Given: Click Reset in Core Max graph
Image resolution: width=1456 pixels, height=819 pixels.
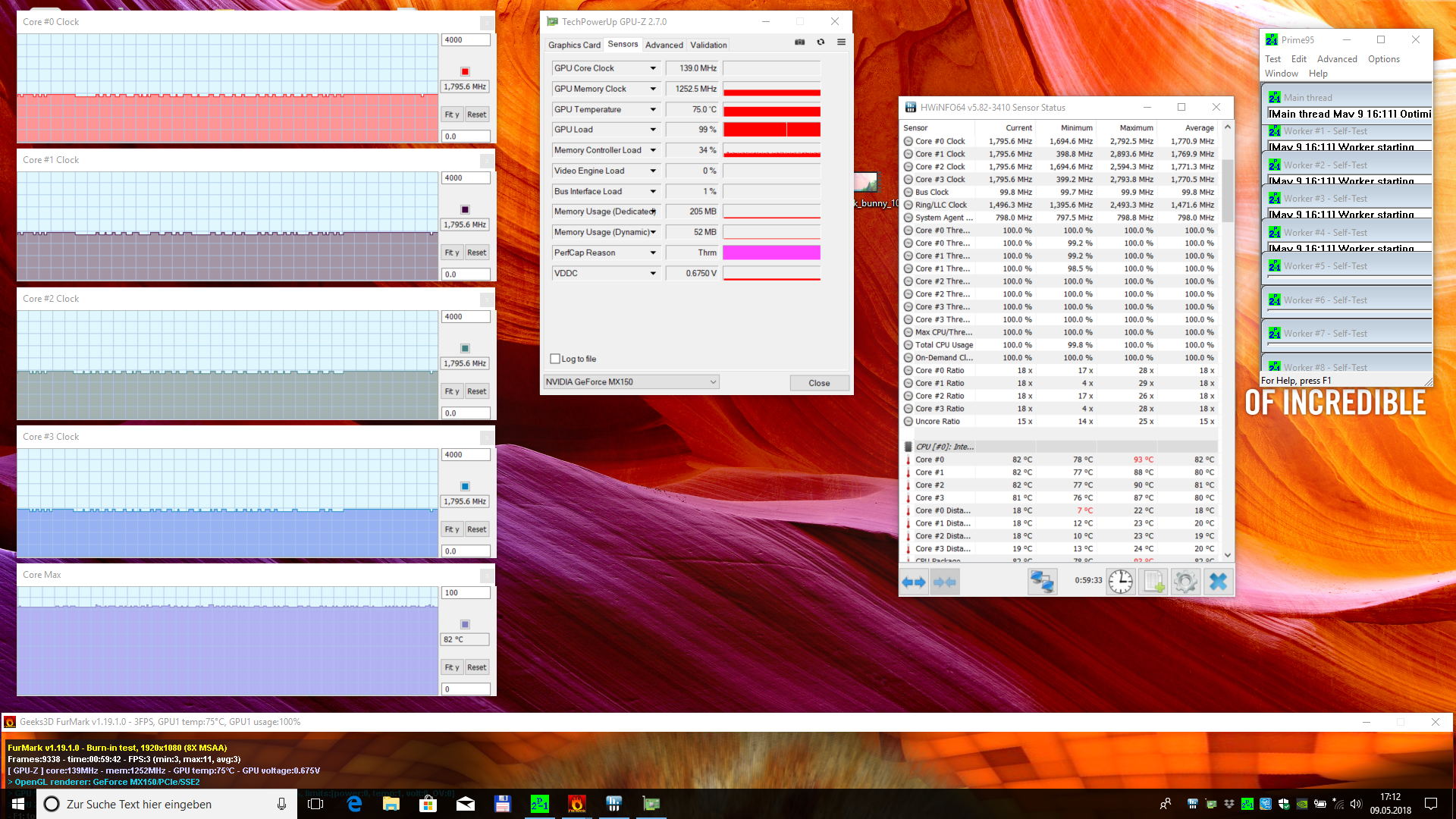Looking at the screenshot, I should tap(476, 667).
